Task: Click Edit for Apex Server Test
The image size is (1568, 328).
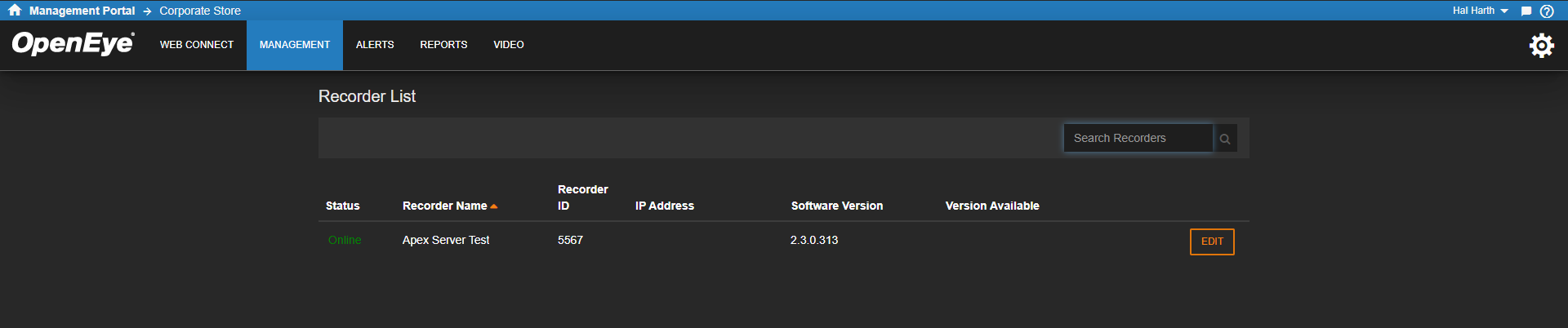Action: 1212,242
